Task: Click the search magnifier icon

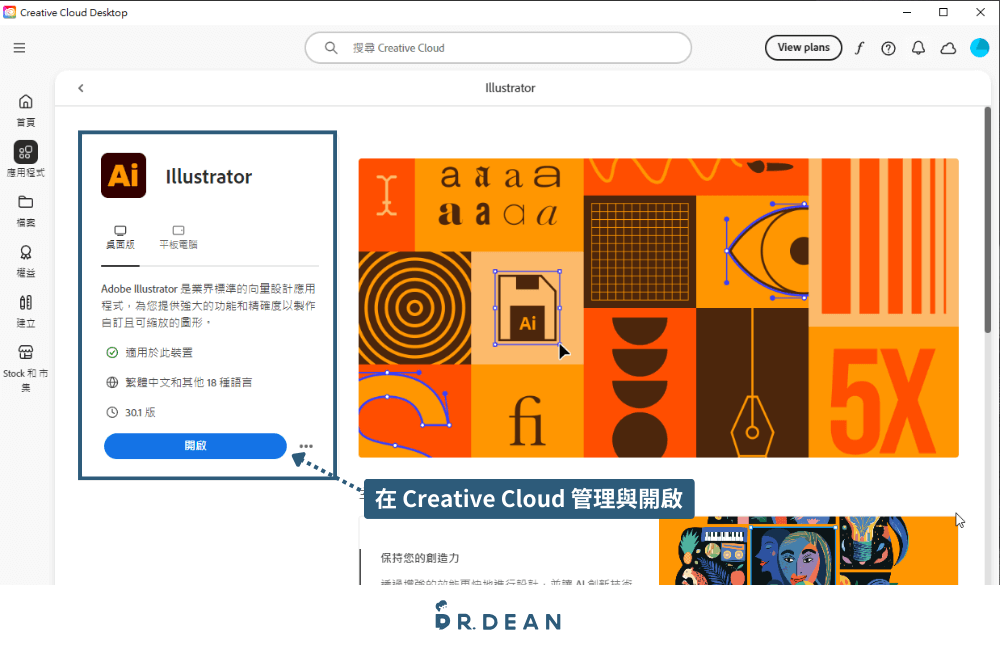Action: [331, 48]
